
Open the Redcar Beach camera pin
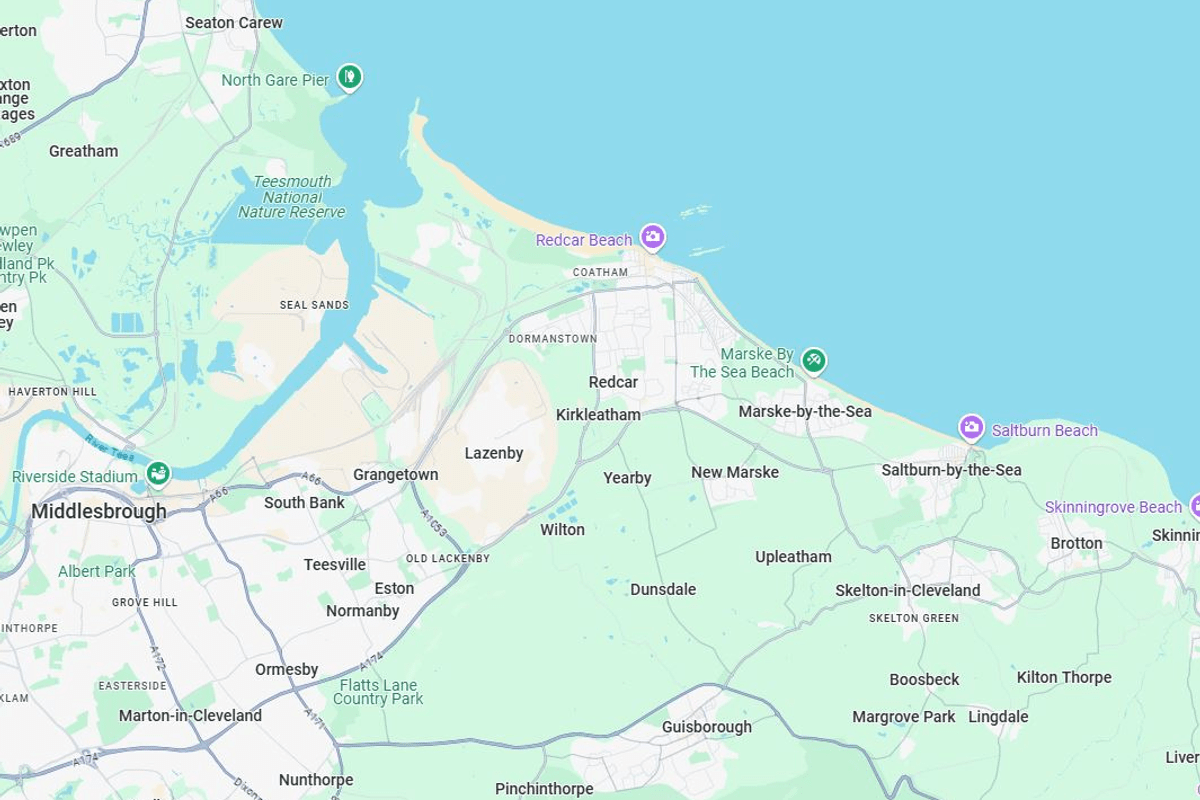coord(653,237)
